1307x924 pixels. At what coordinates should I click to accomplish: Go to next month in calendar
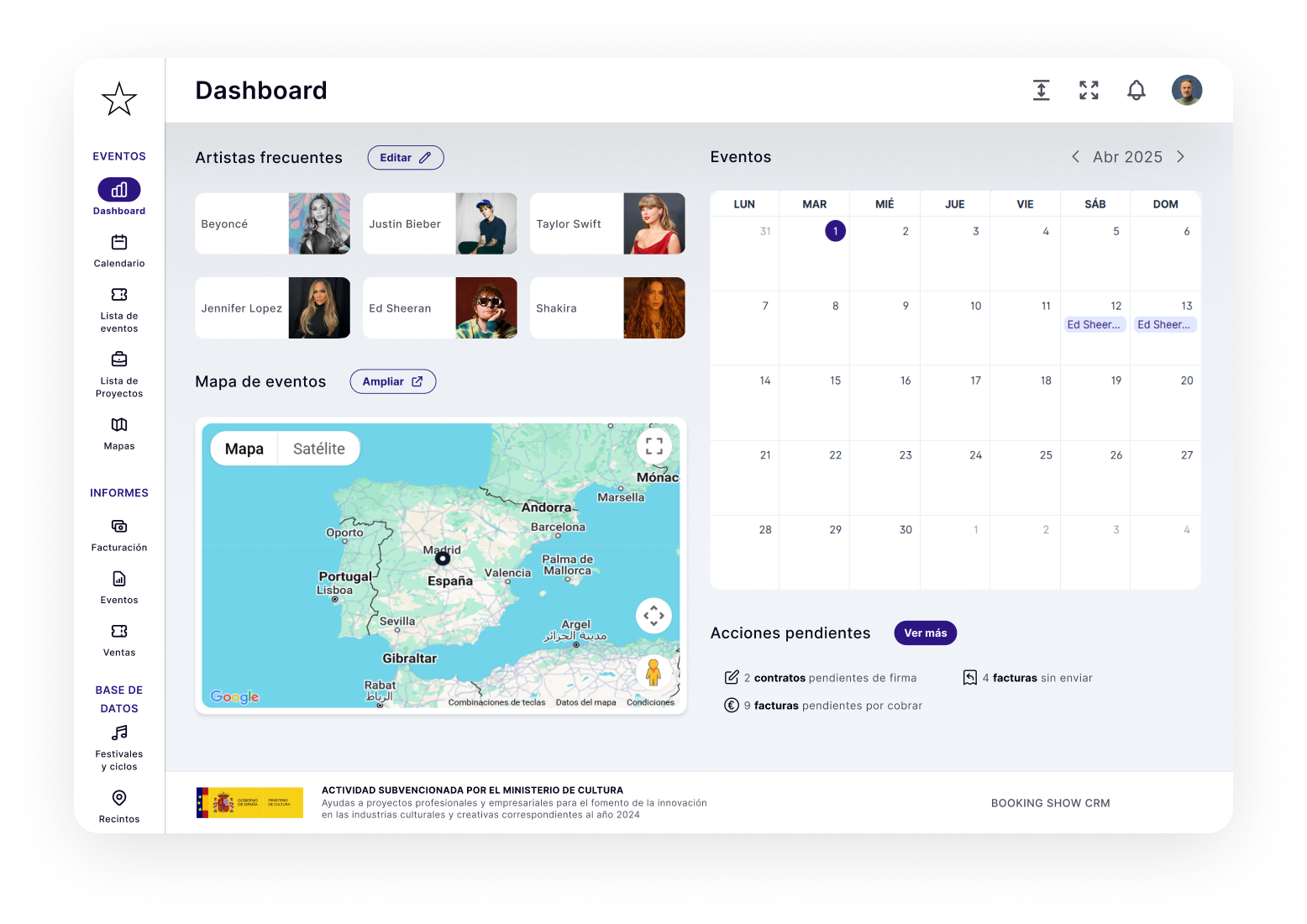(x=1180, y=157)
